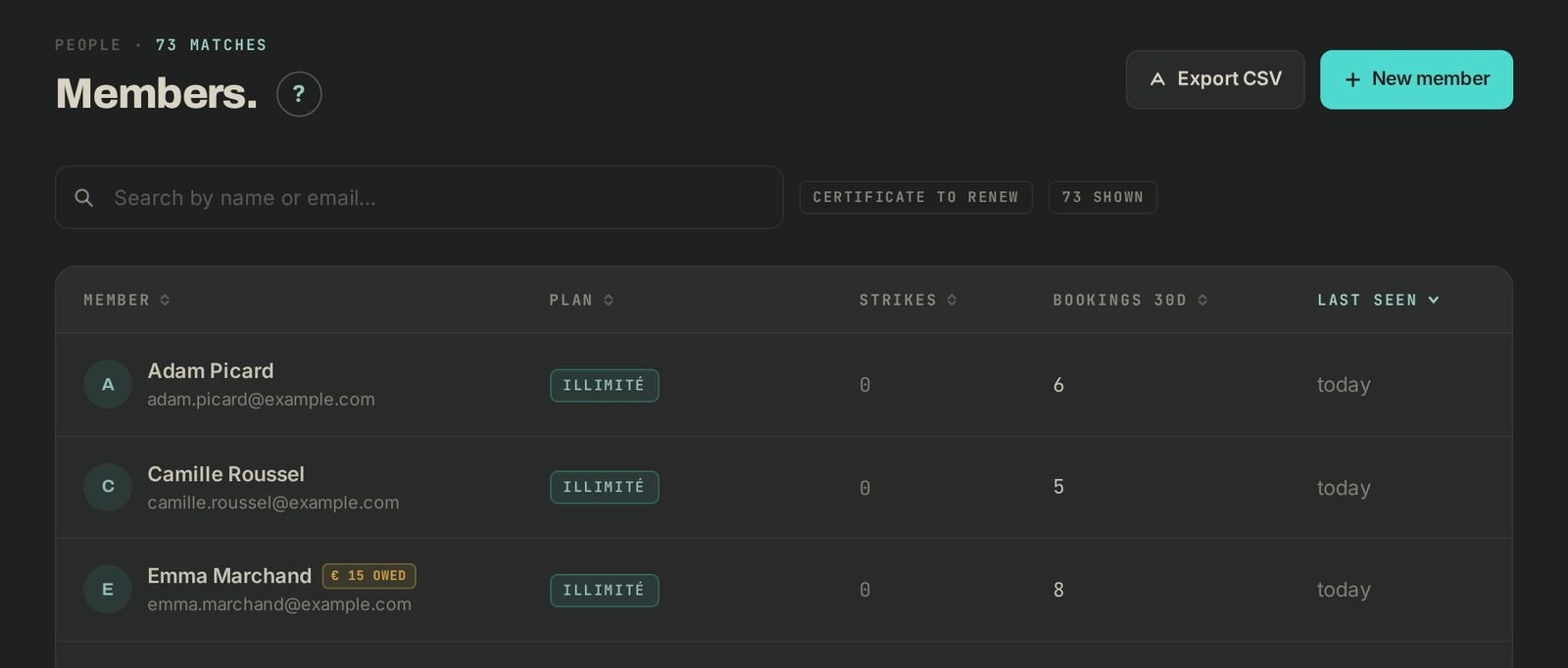
Task: Toggle the Last Seen sort chevron
Action: coord(1434,300)
